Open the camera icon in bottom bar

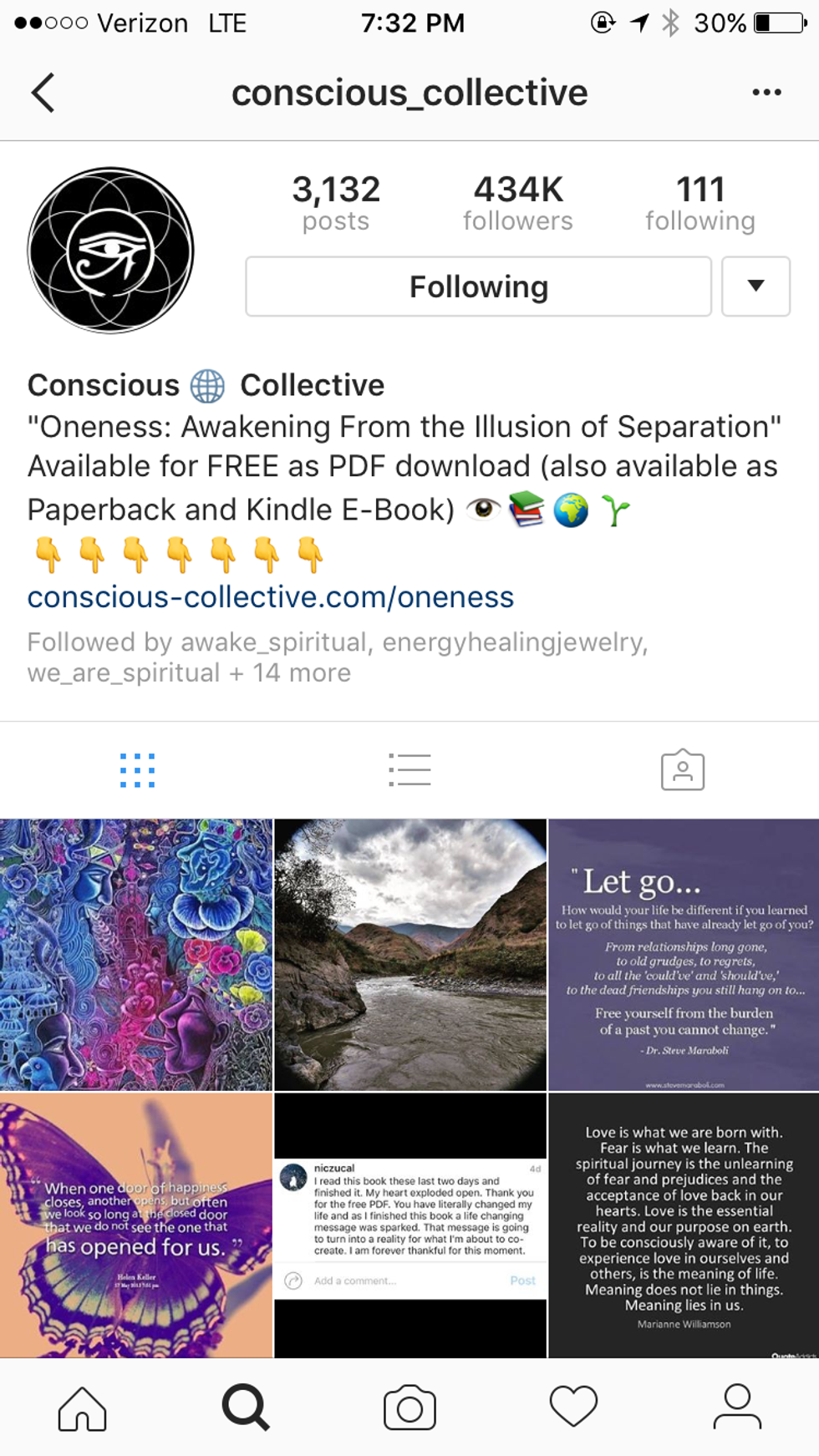point(409,1408)
